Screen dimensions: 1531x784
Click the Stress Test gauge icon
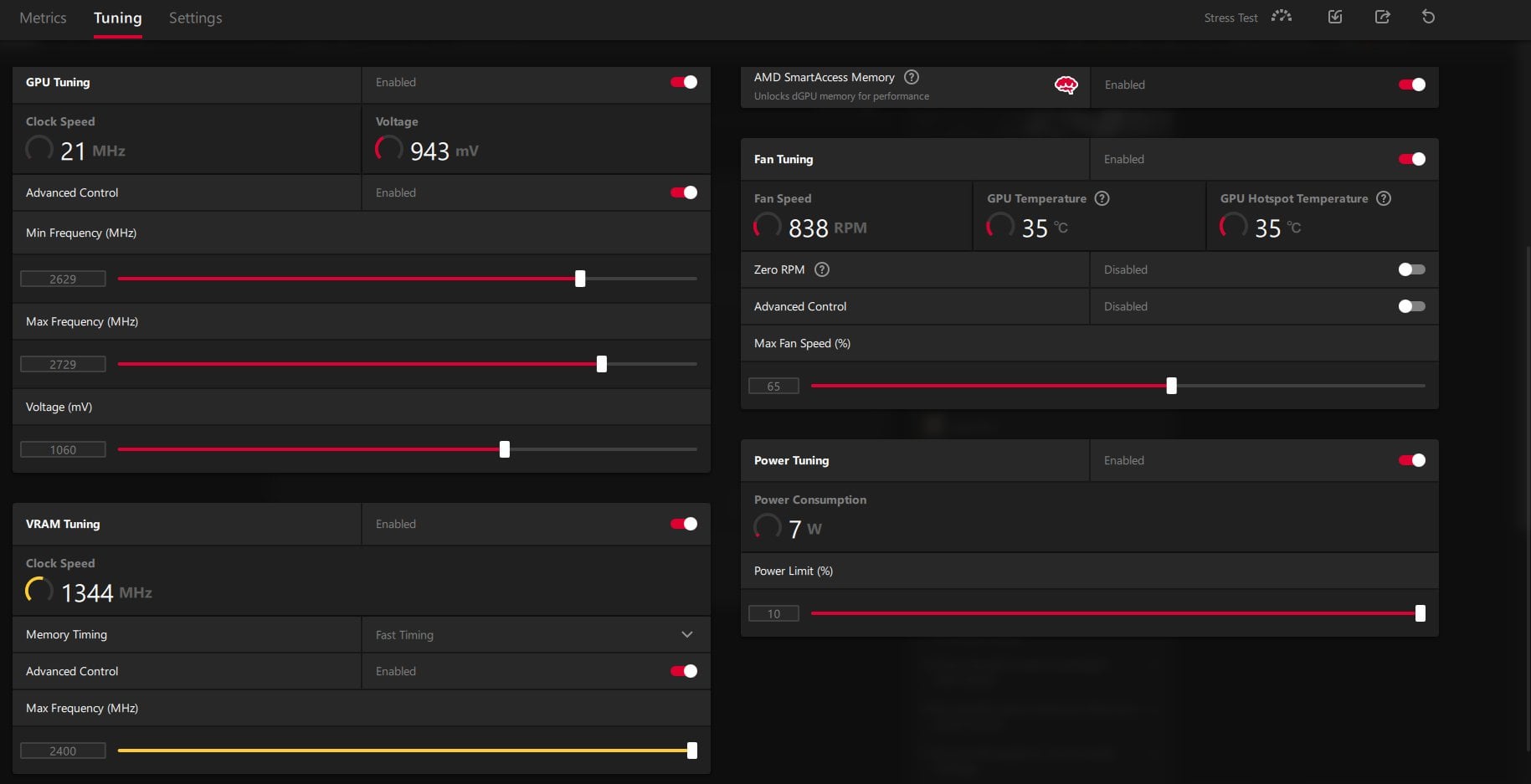pyautogui.click(x=1281, y=17)
